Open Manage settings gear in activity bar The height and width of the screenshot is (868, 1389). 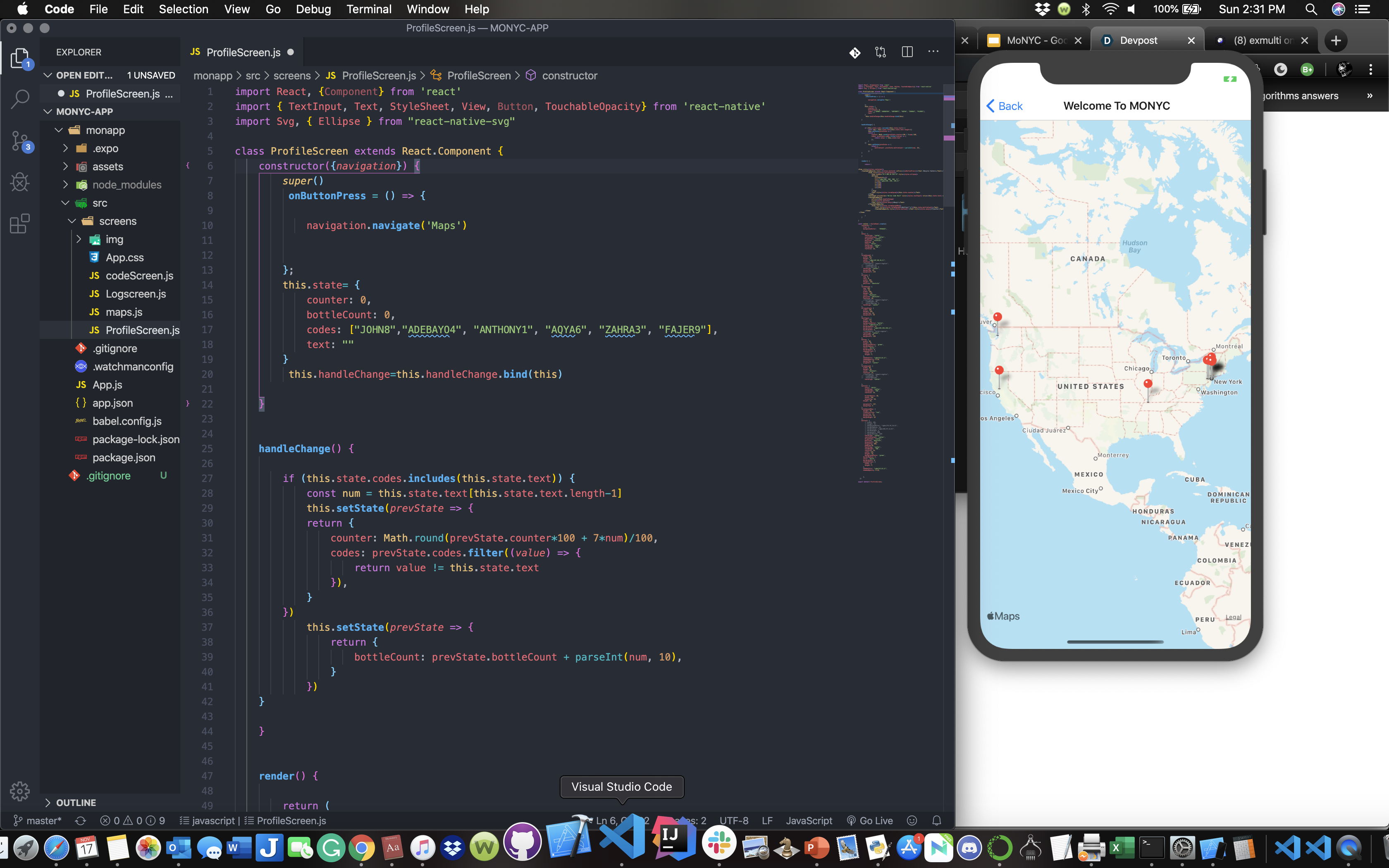[x=19, y=791]
